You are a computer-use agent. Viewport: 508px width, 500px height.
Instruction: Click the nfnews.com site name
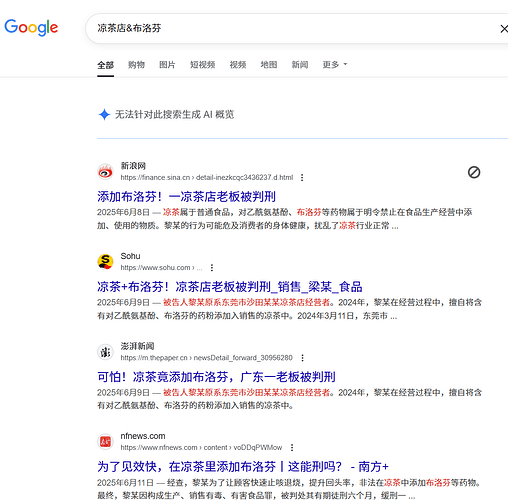[143, 436]
